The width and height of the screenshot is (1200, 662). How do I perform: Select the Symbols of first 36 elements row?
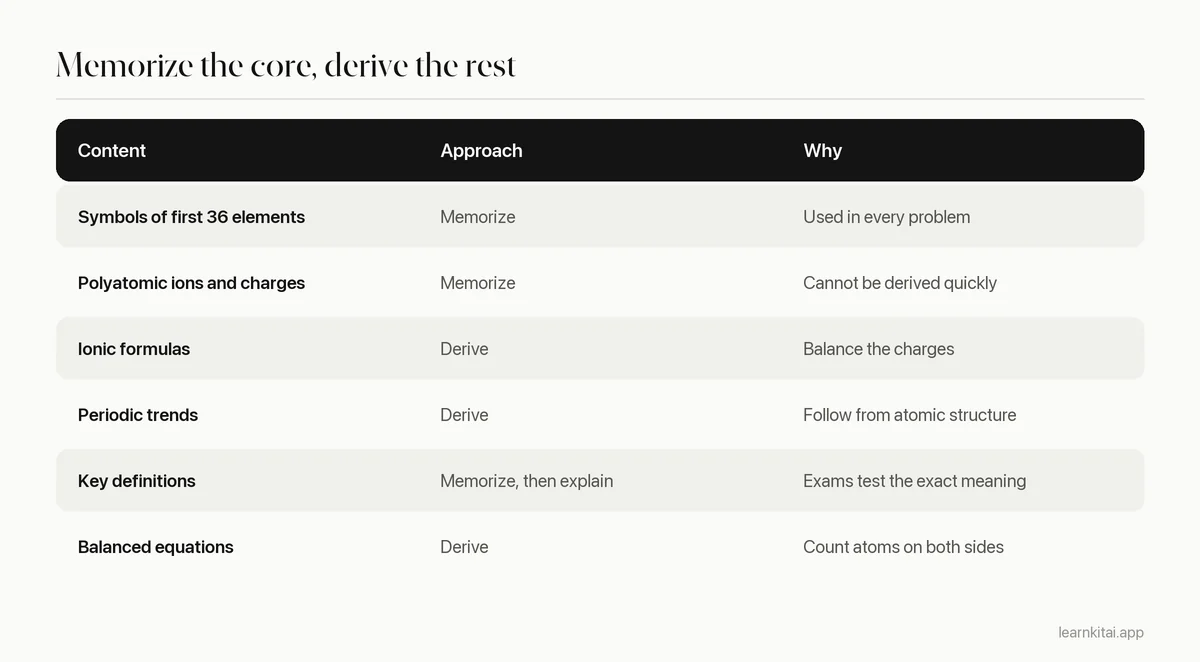pos(600,217)
